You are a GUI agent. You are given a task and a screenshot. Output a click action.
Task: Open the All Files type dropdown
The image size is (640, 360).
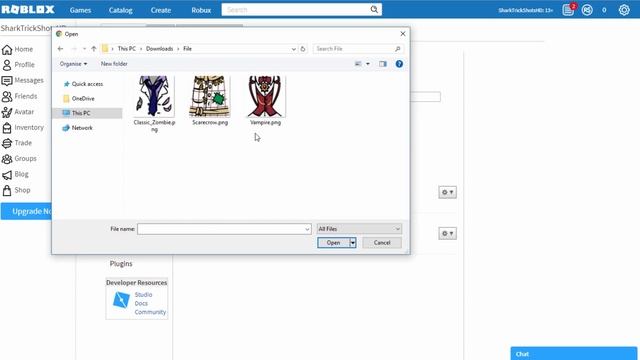pos(359,229)
